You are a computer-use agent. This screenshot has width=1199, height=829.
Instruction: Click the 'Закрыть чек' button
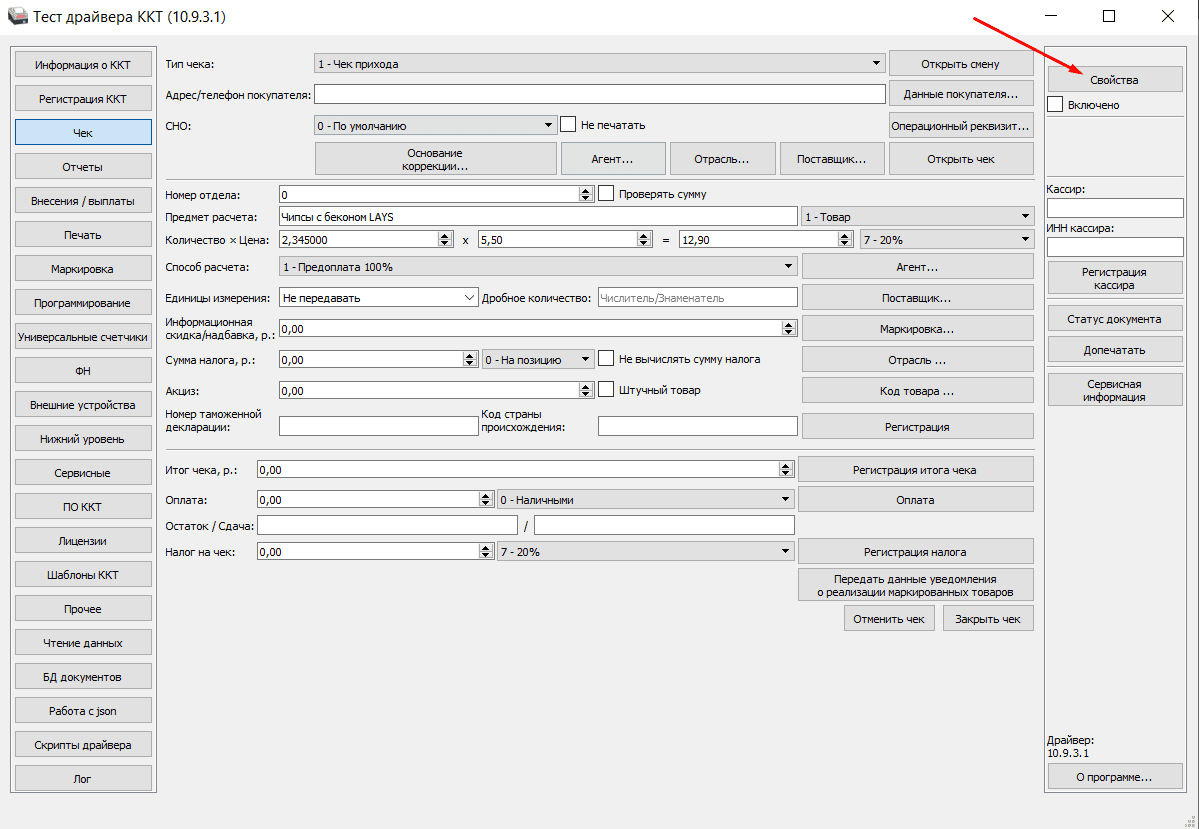(x=987, y=619)
